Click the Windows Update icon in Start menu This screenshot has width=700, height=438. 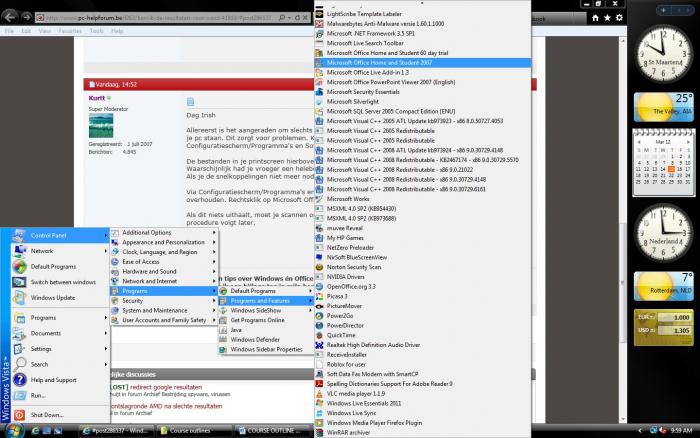19,298
